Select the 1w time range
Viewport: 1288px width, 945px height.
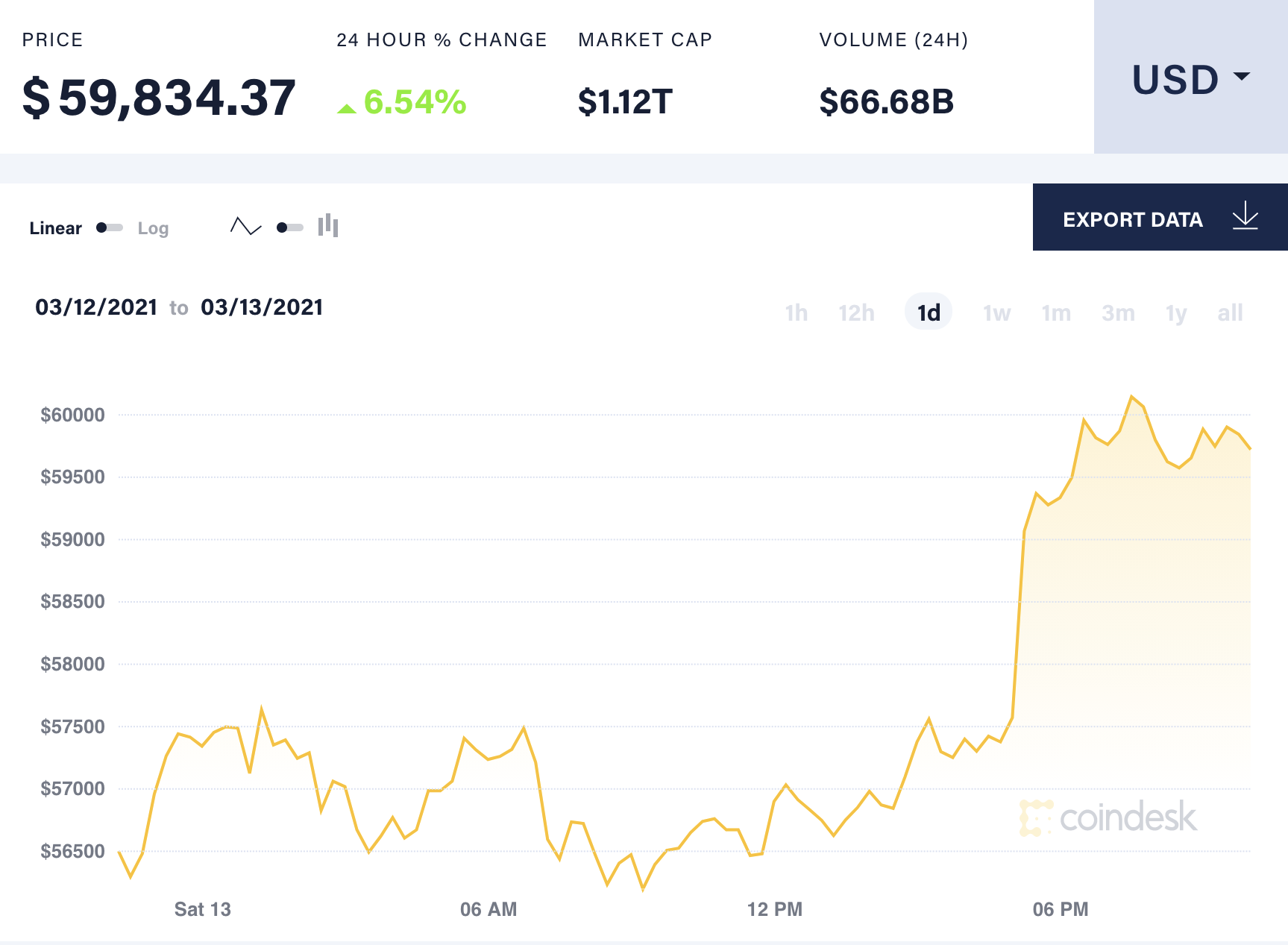(996, 313)
